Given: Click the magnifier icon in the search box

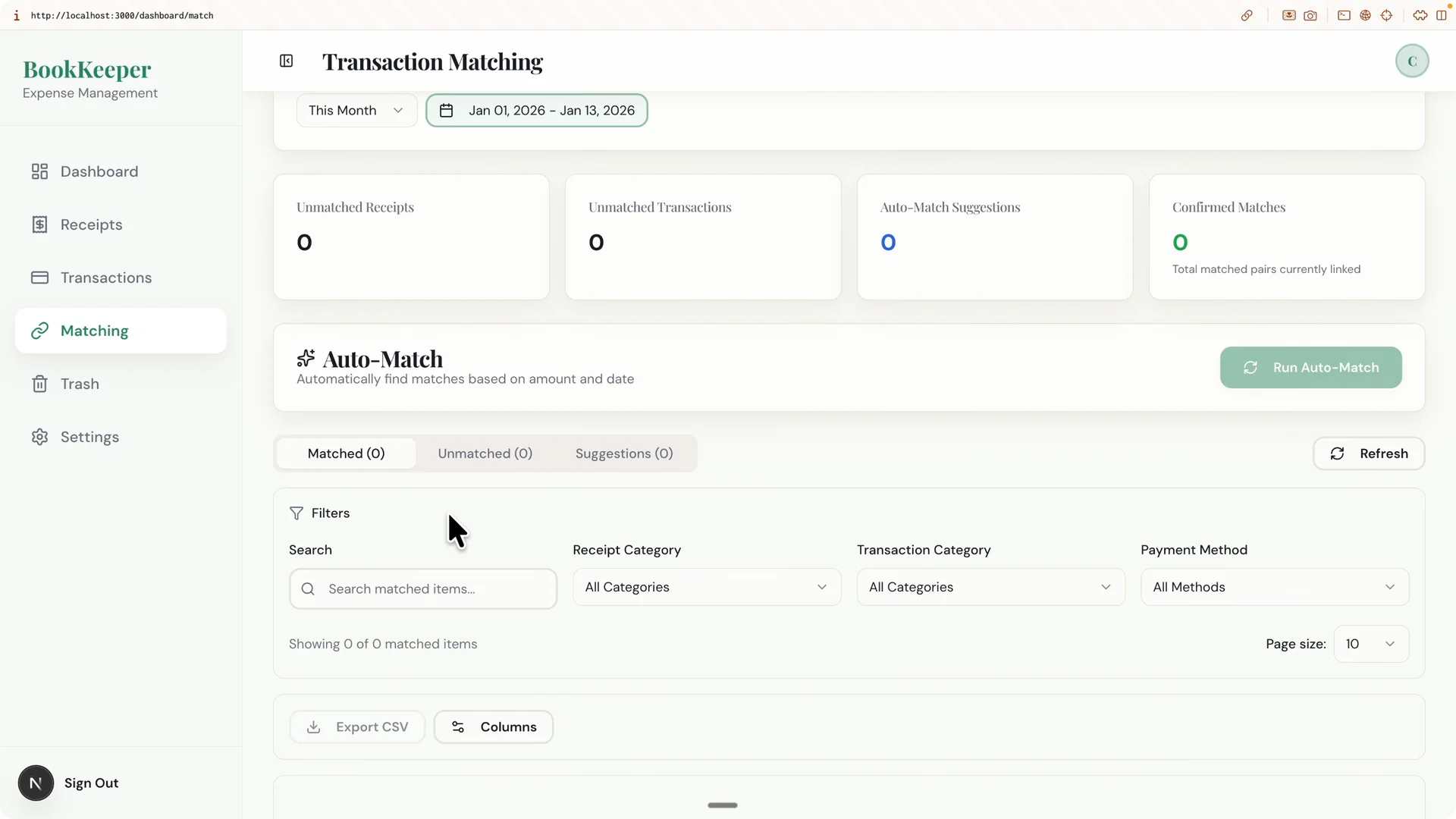Looking at the screenshot, I should coord(308,589).
